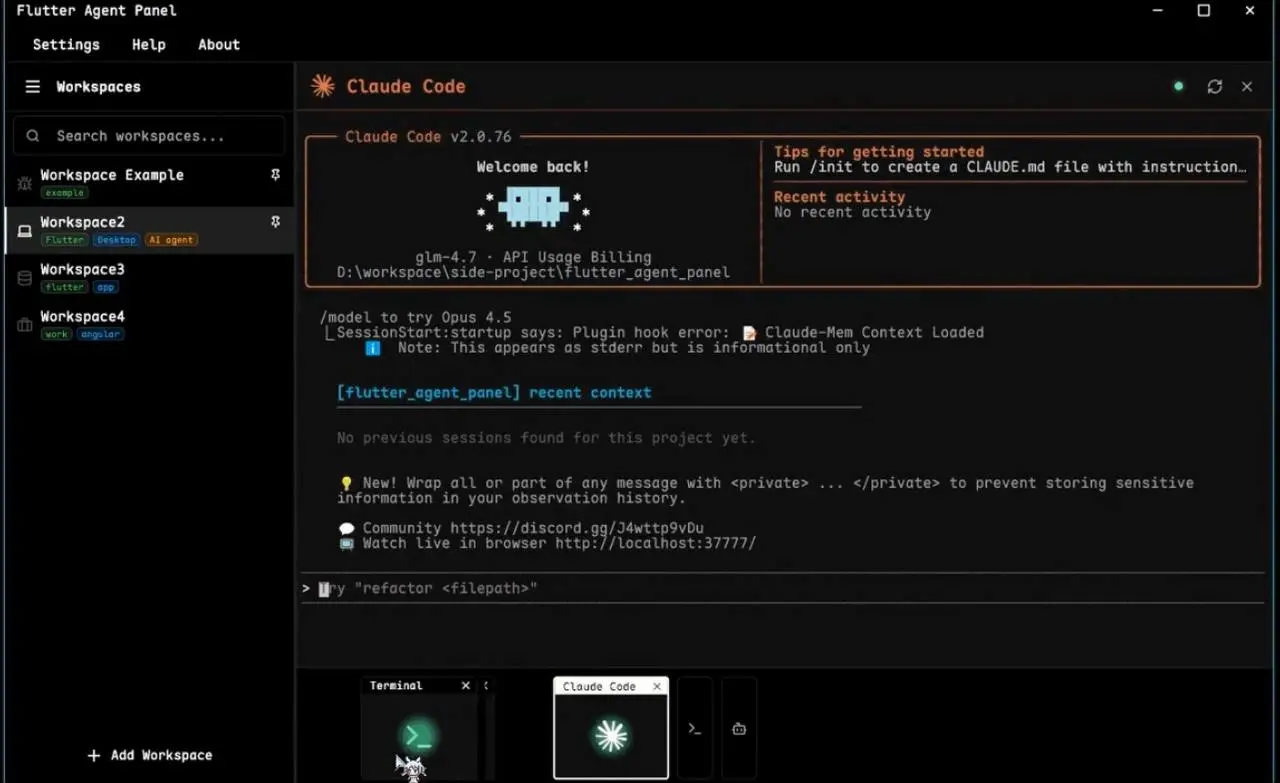
Task: Click the 'app' tag under Workspace3
Action: [x=106, y=287]
